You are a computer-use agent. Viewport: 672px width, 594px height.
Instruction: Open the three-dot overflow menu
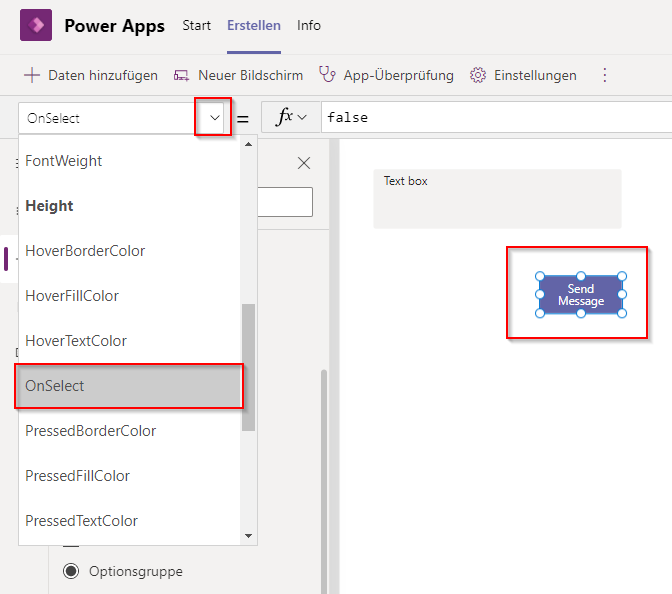pyautogui.click(x=605, y=75)
